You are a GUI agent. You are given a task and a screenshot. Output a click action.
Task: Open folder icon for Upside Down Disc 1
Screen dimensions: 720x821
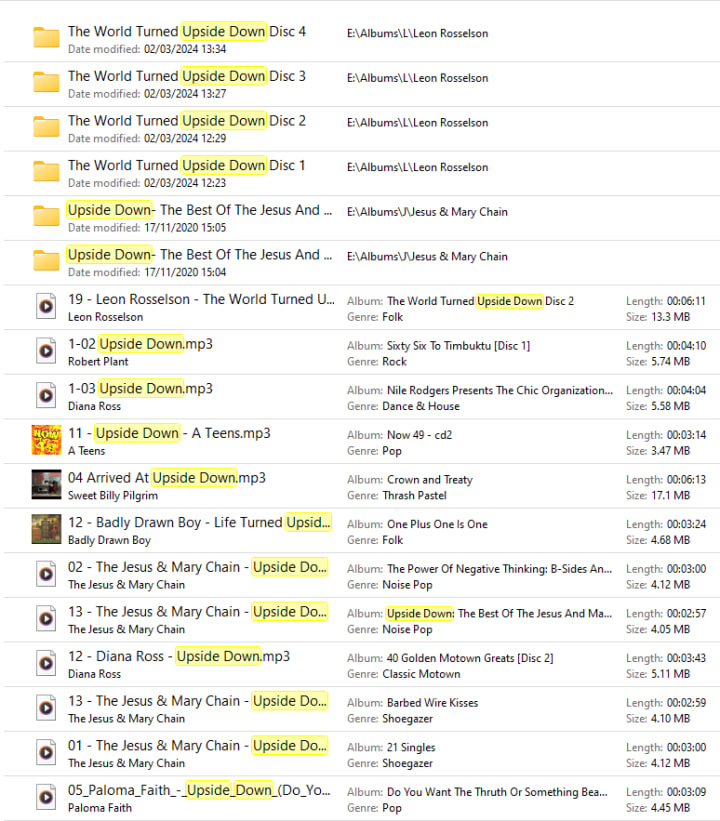coord(46,171)
